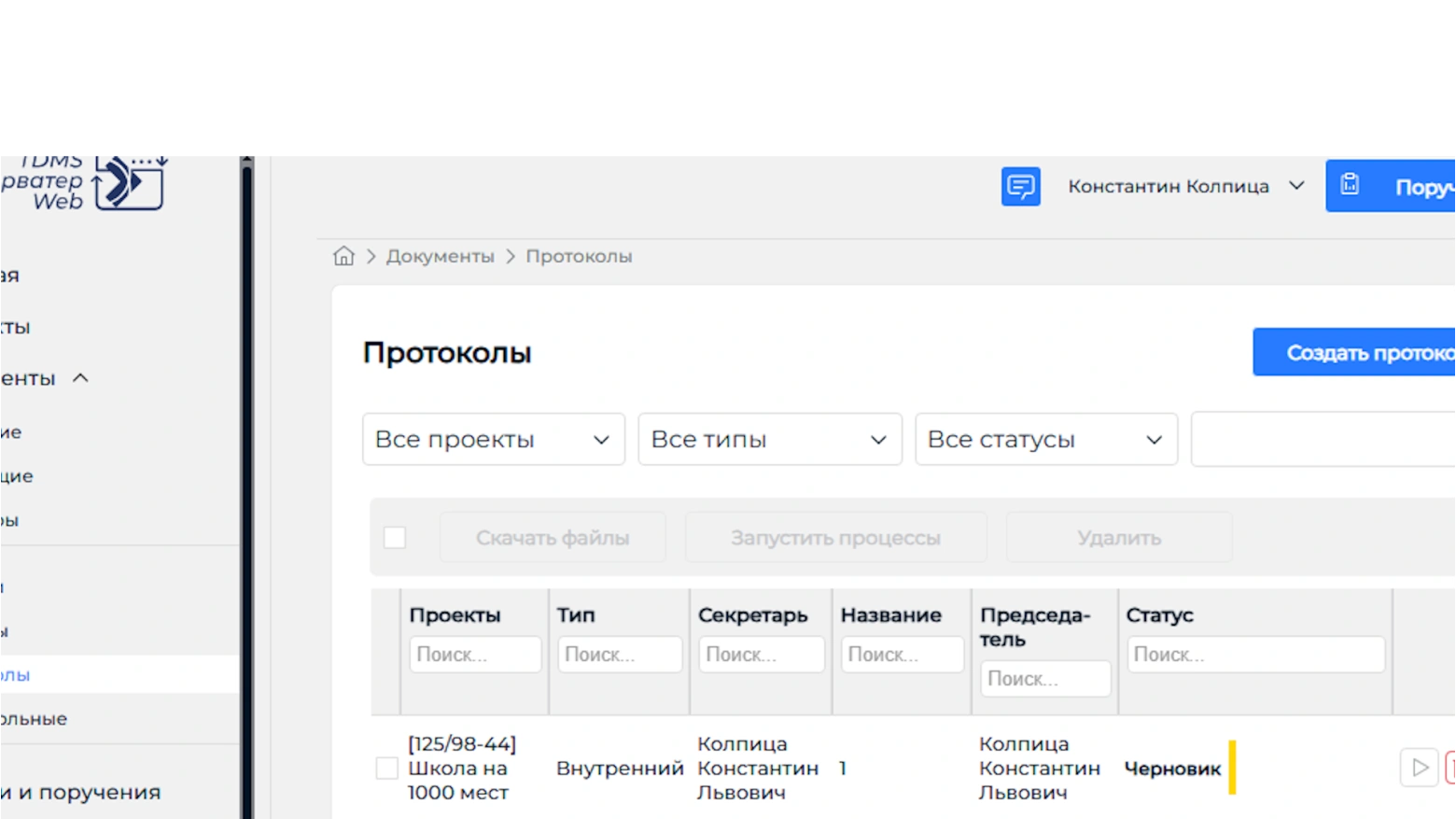The image size is (1456, 819).
Task: Click the Проекты column search field
Action: 475,655
